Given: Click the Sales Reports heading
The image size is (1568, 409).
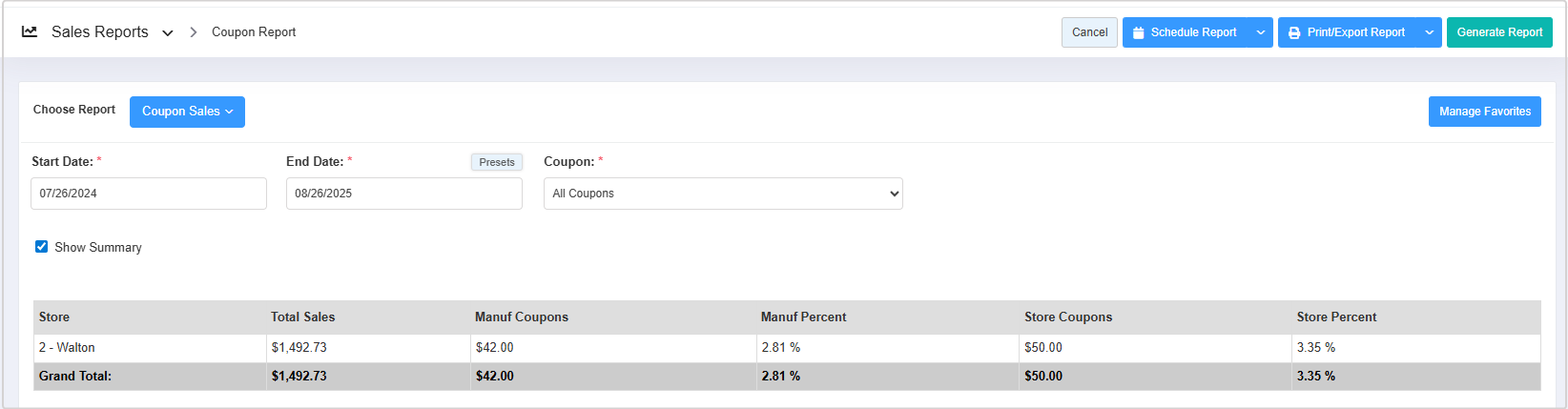Looking at the screenshot, I should tap(100, 32).
